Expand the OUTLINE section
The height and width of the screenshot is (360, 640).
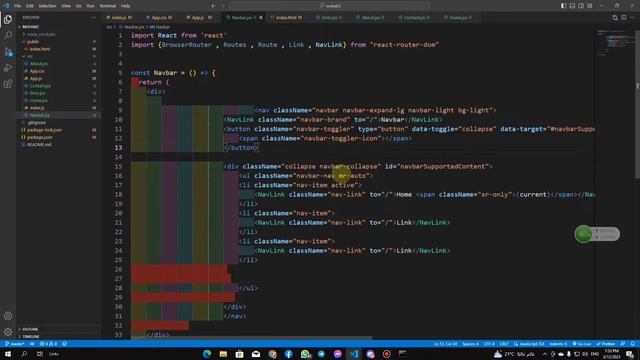click(x=58, y=329)
